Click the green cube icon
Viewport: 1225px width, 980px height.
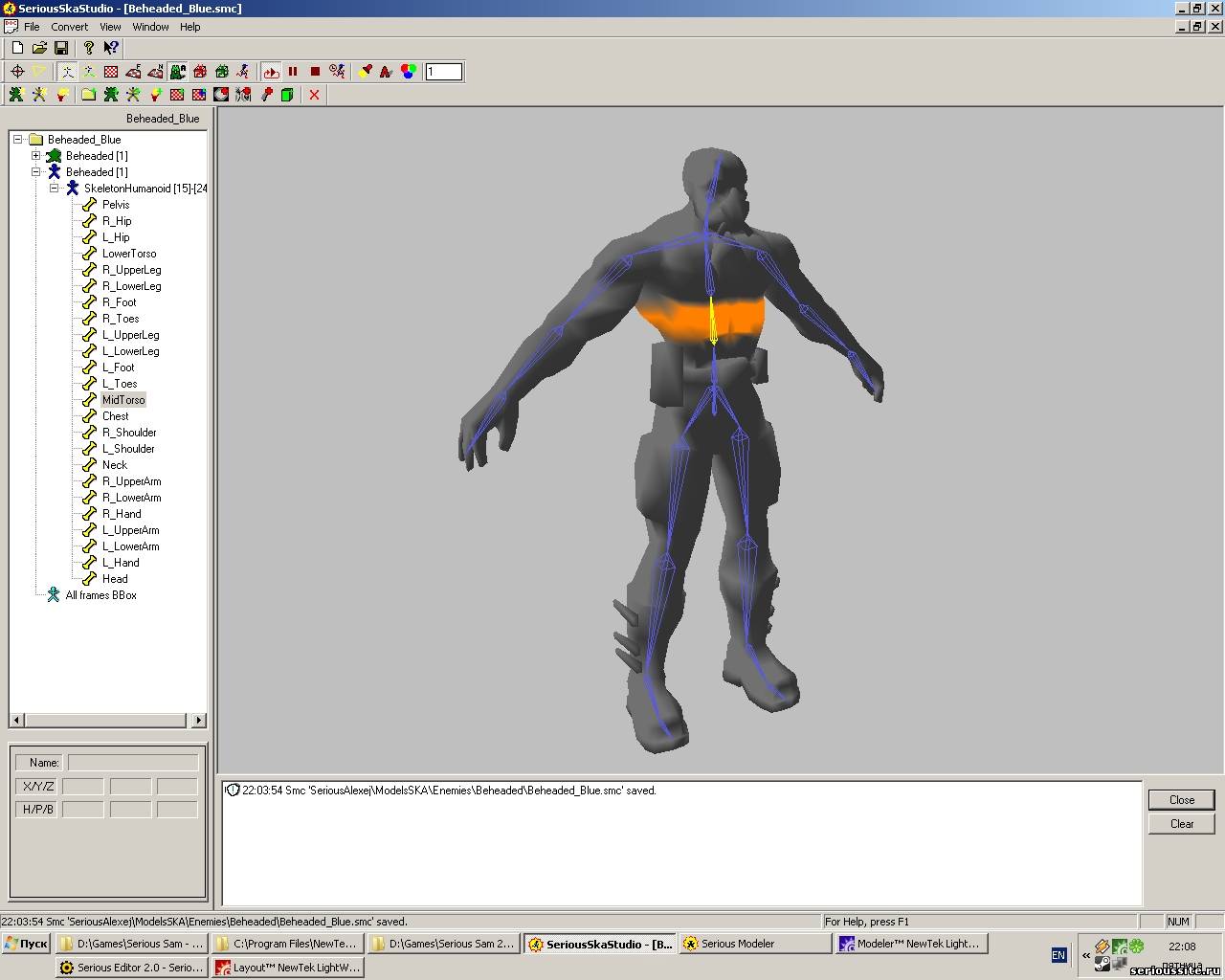[287, 95]
